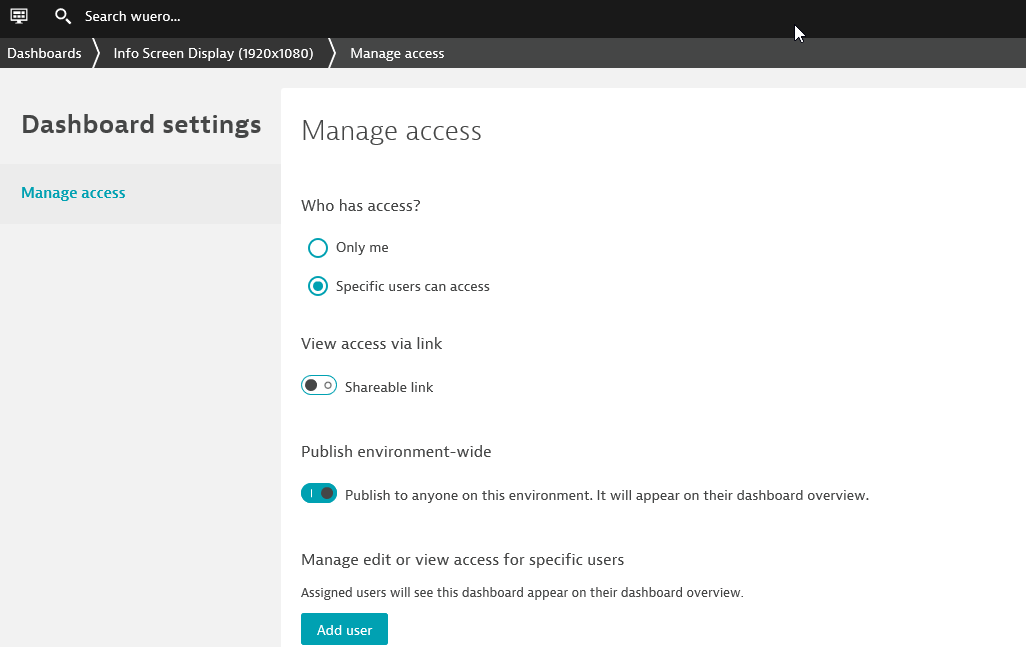The height and width of the screenshot is (647, 1026).
Task: Select the 'Only me' radio button
Action: [318, 248]
